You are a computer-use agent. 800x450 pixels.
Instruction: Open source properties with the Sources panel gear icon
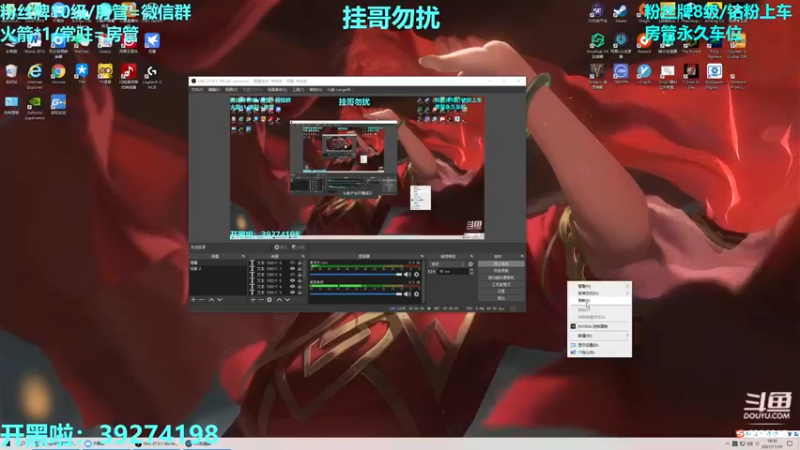[269, 300]
